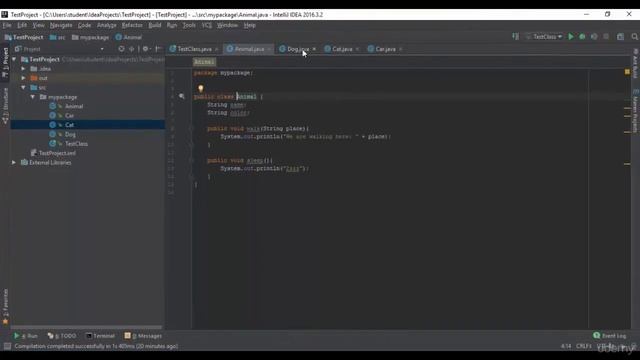The height and width of the screenshot is (360, 640).
Task: Click the Project panel horizontal scrollbar
Action: pos(87,327)
